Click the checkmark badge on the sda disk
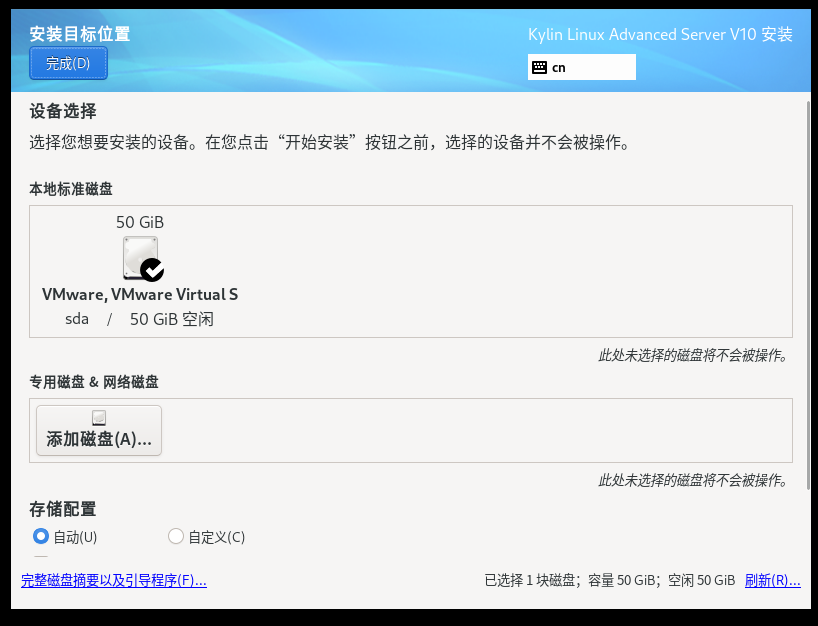The width and height of the screenshot is (818, 626). click(151, 270)
